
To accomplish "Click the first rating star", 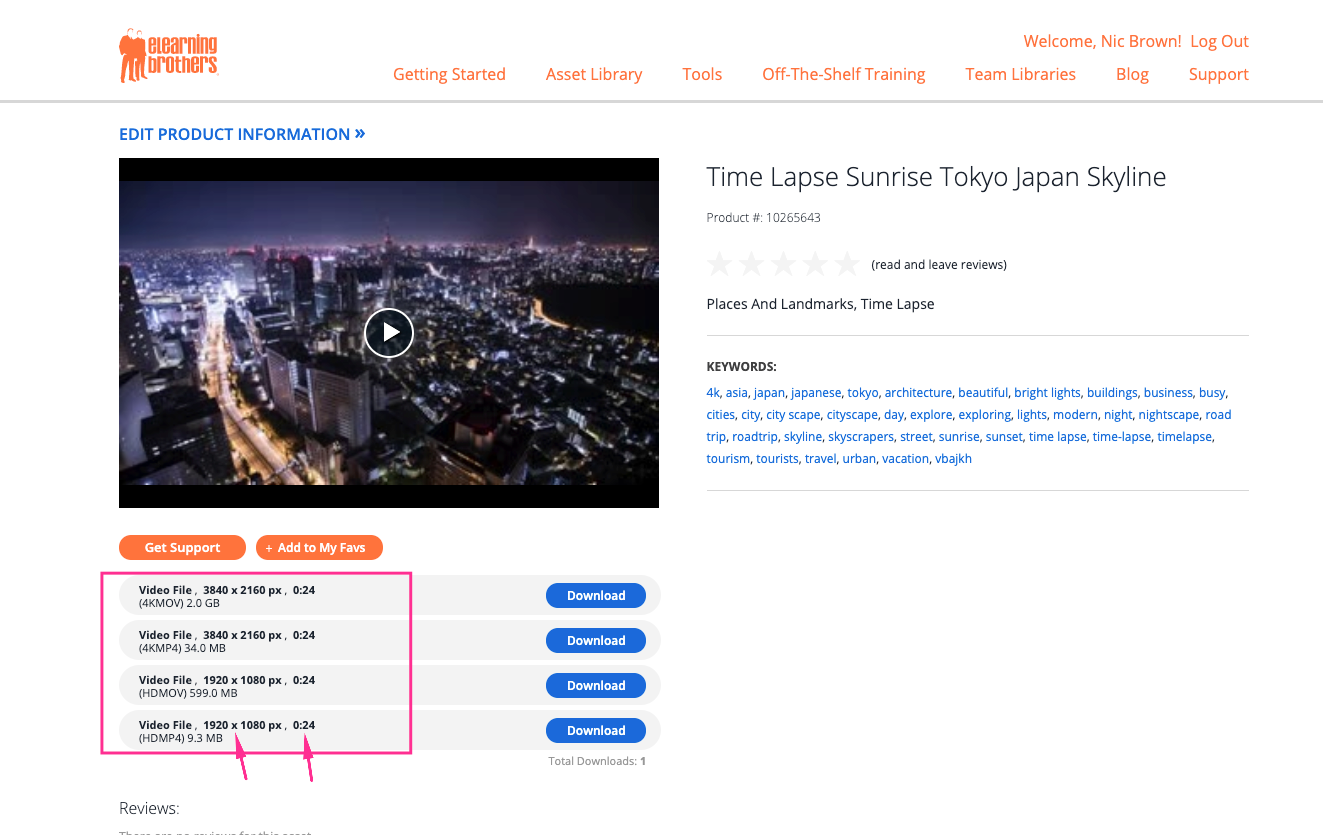I will coord(719,264).
